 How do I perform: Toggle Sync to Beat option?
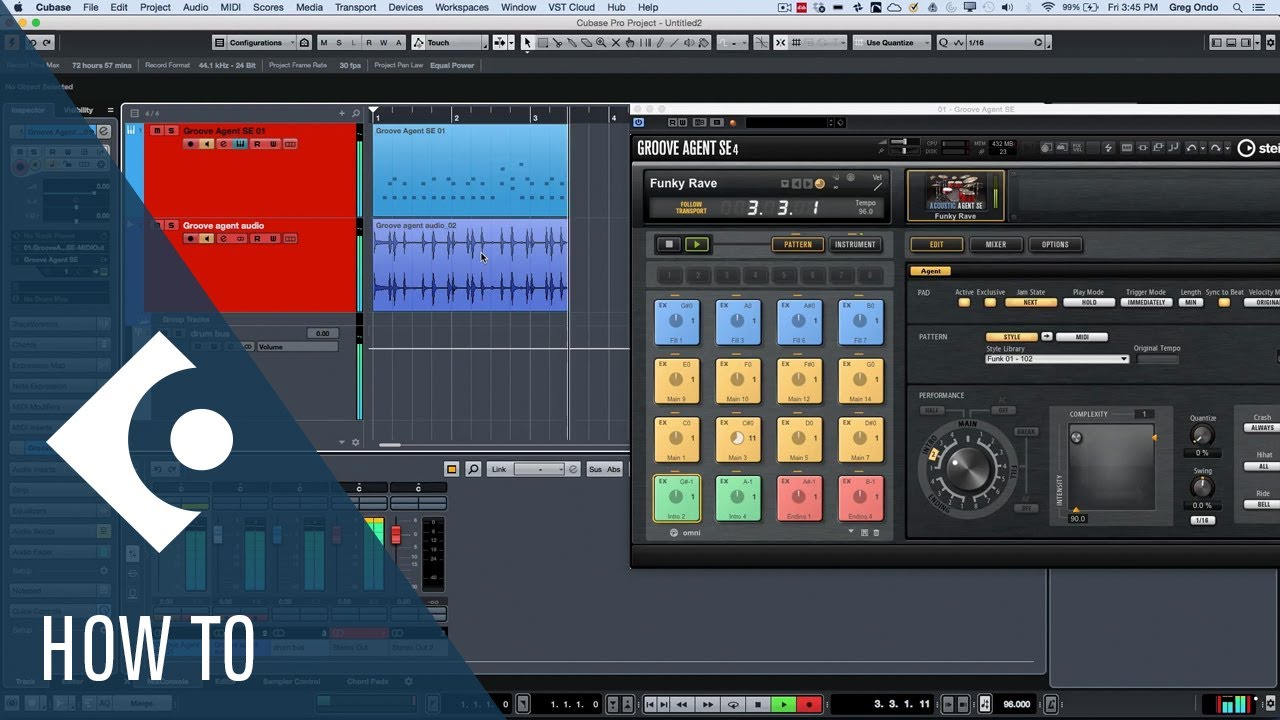(x=1224, y=302)
